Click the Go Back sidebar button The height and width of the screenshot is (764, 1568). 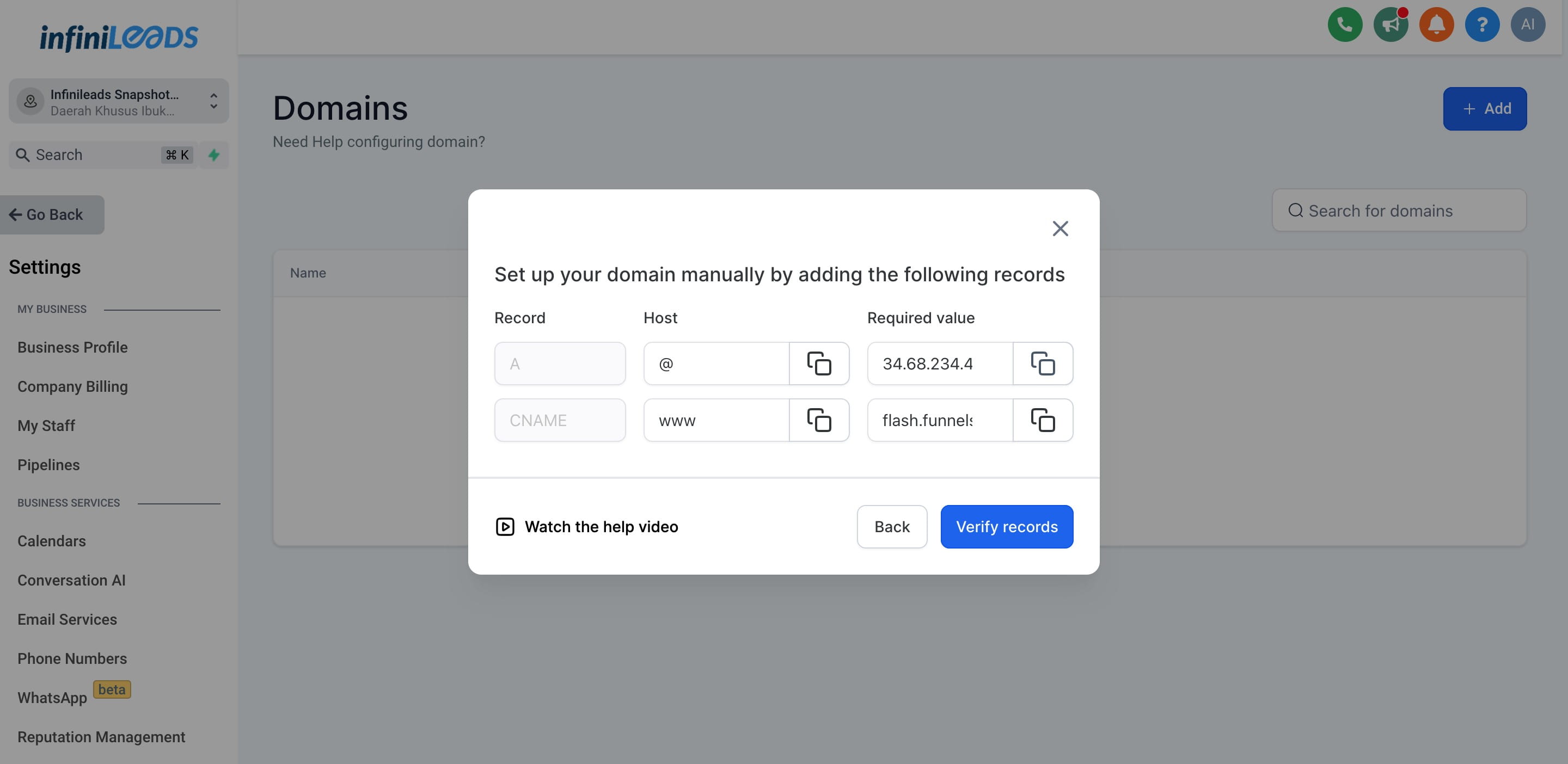click(x=52, y=215)
